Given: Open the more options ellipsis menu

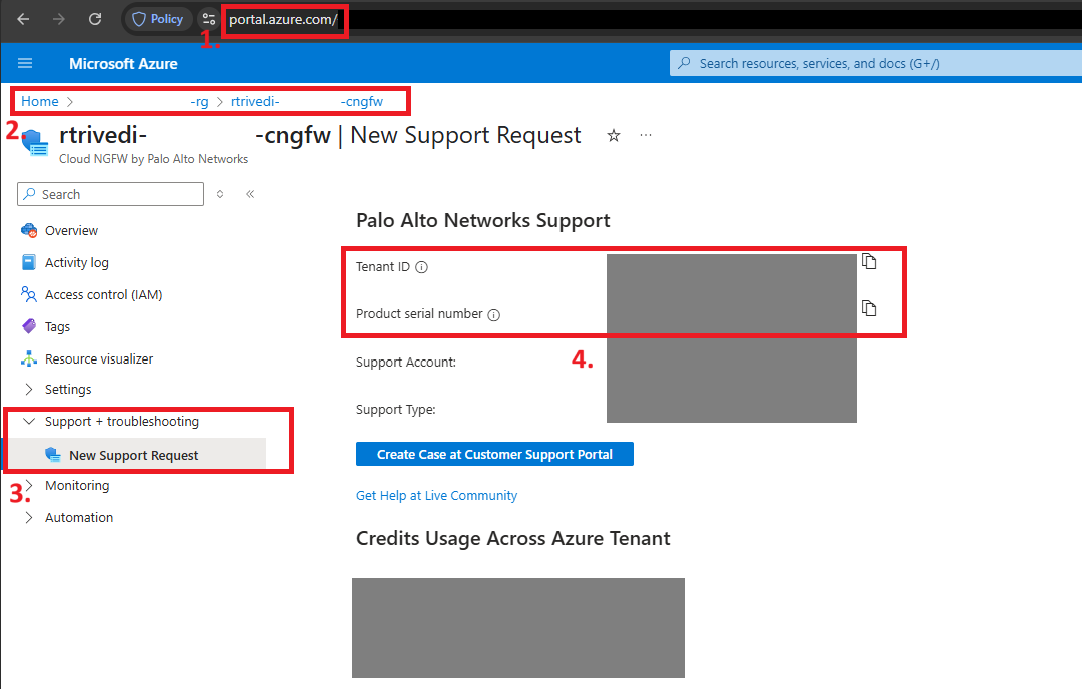Looking at the screenshot, I should click(x=645, y=135).
